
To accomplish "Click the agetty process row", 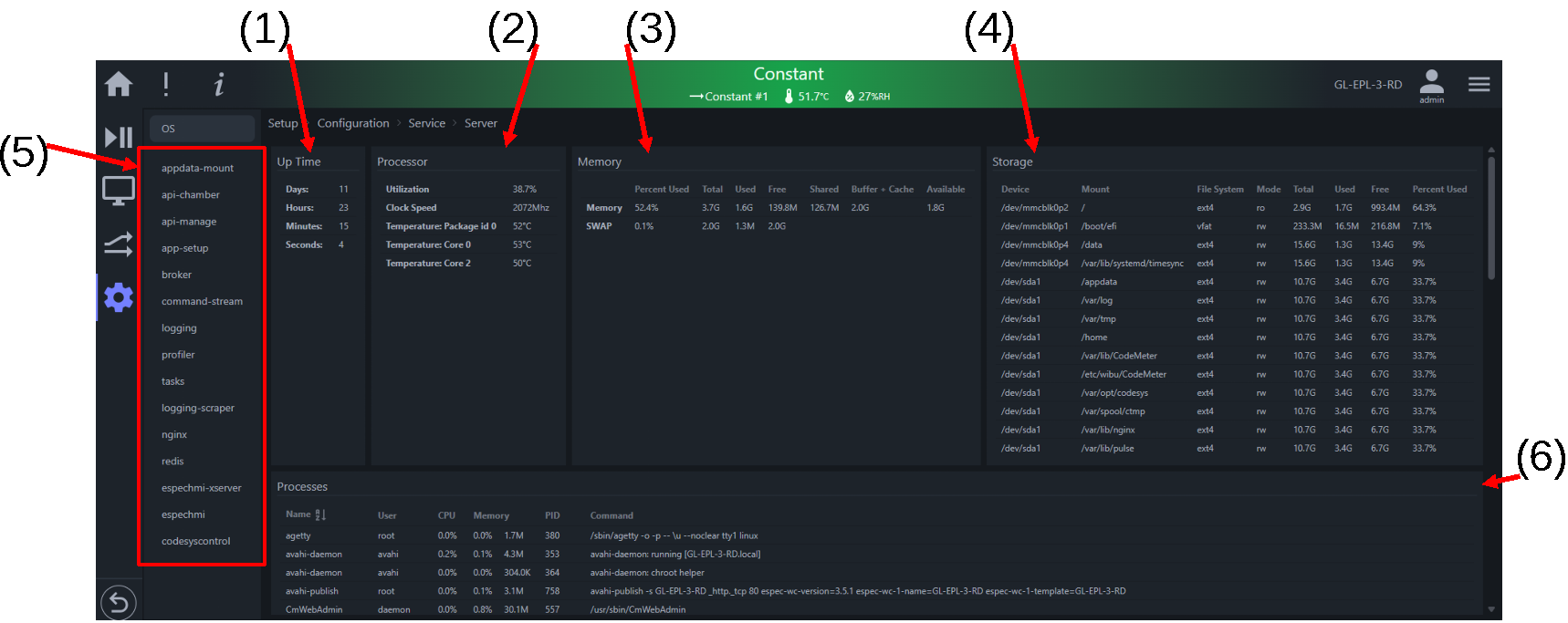I will (x=876, y=535).
